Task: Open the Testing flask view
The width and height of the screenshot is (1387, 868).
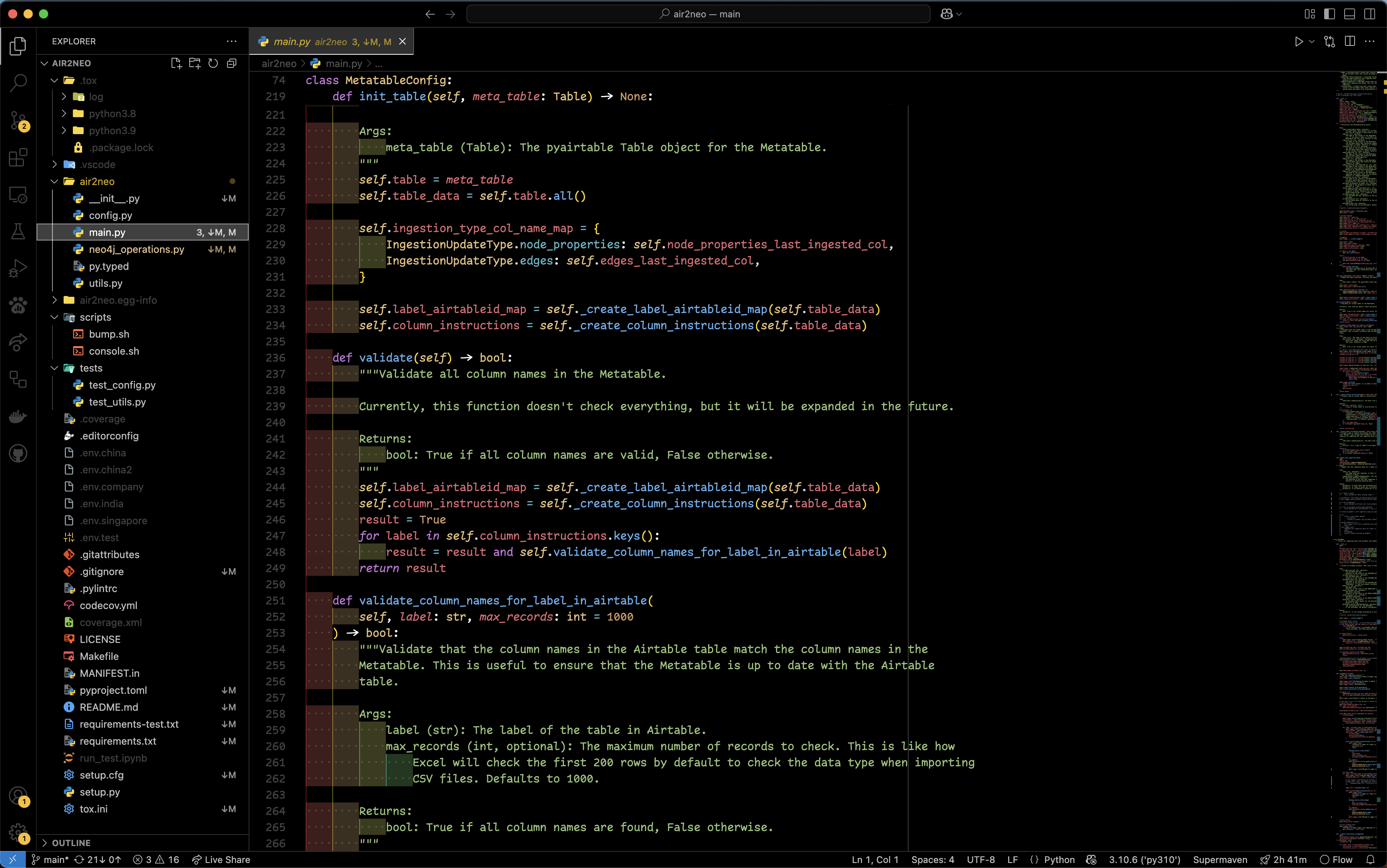Action: point(18,231)
